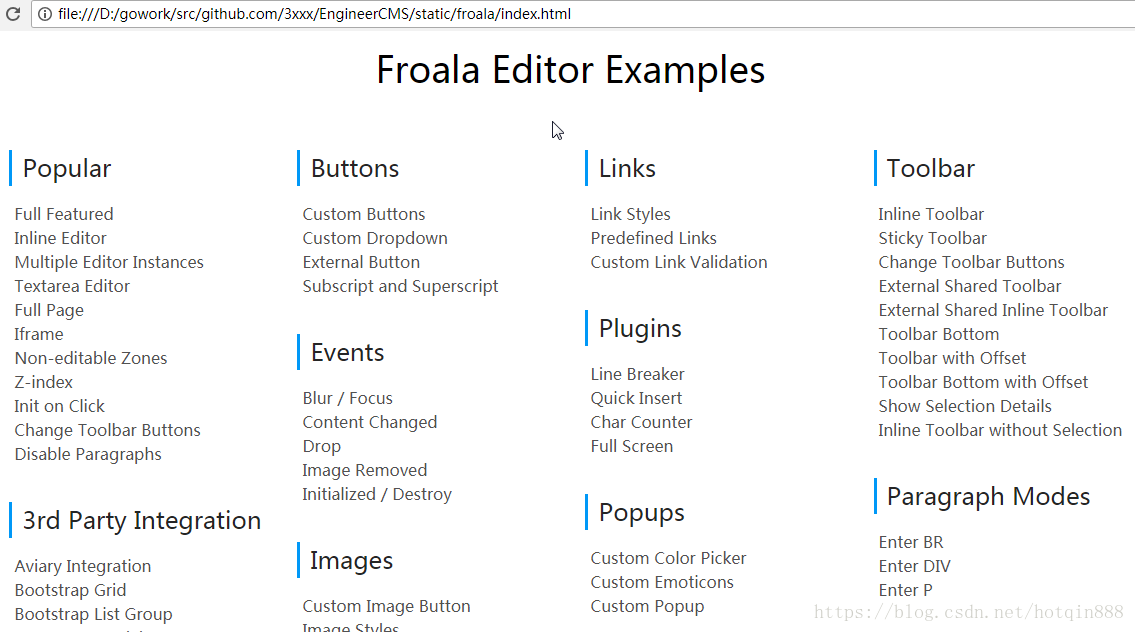Image resolution: width=1135 pixels, height=632 pixels.
Task: Open the Enter P paragraph mode
Action: pos(905,590)
